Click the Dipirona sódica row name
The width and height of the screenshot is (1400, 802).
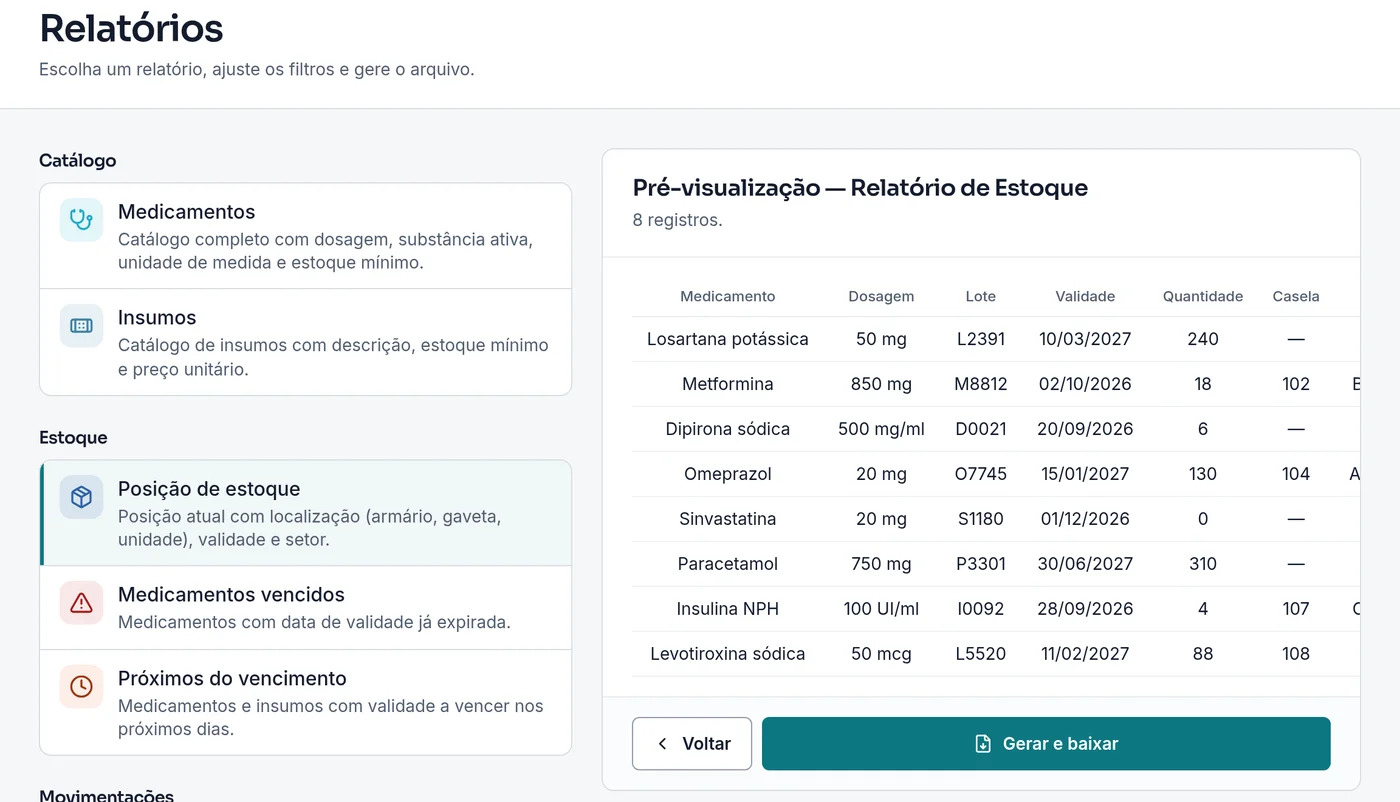click(x=728, y=429)
